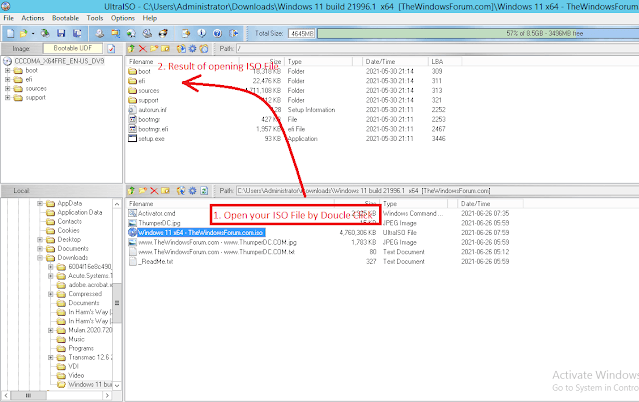Open the Tools menu
Viewport: 639px width, 402px height.
click(95, 18)
